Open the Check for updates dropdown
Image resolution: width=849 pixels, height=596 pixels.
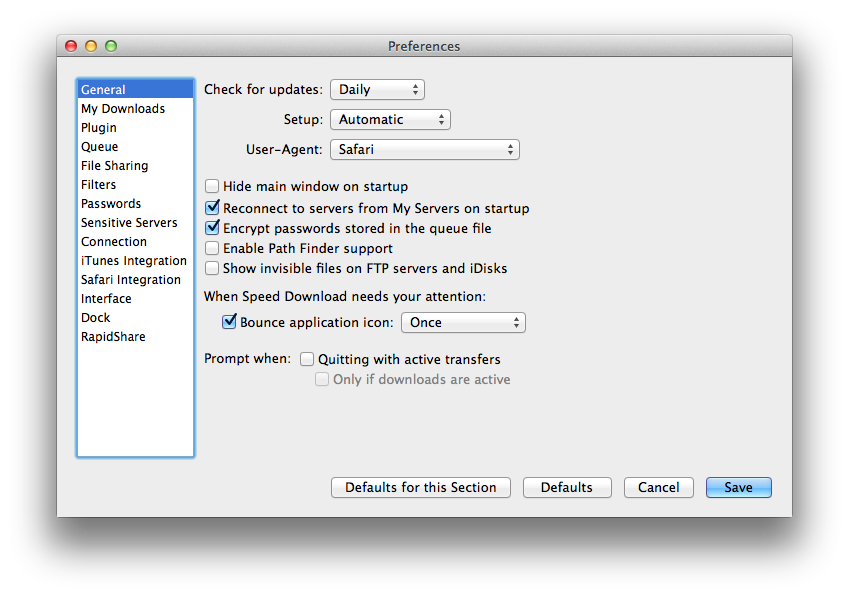377,90
